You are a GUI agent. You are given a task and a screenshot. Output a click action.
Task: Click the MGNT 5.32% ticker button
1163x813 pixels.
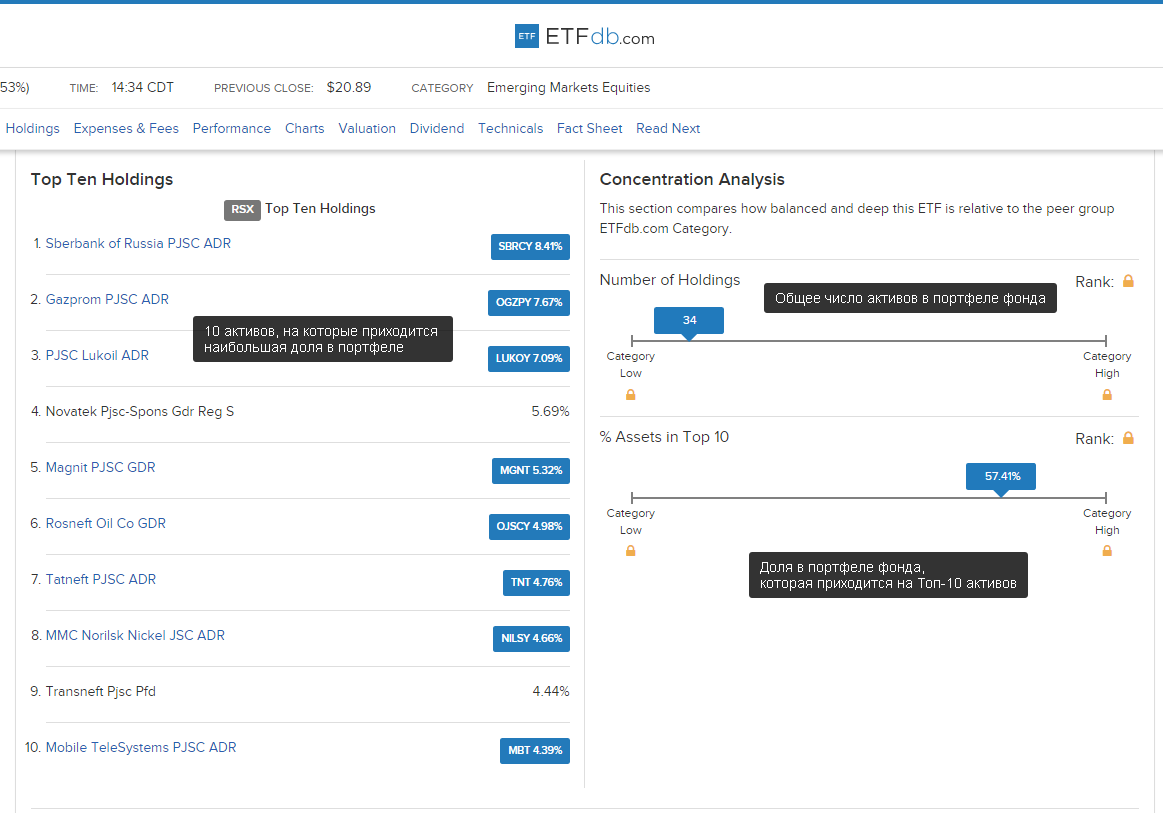pos(531,470)
